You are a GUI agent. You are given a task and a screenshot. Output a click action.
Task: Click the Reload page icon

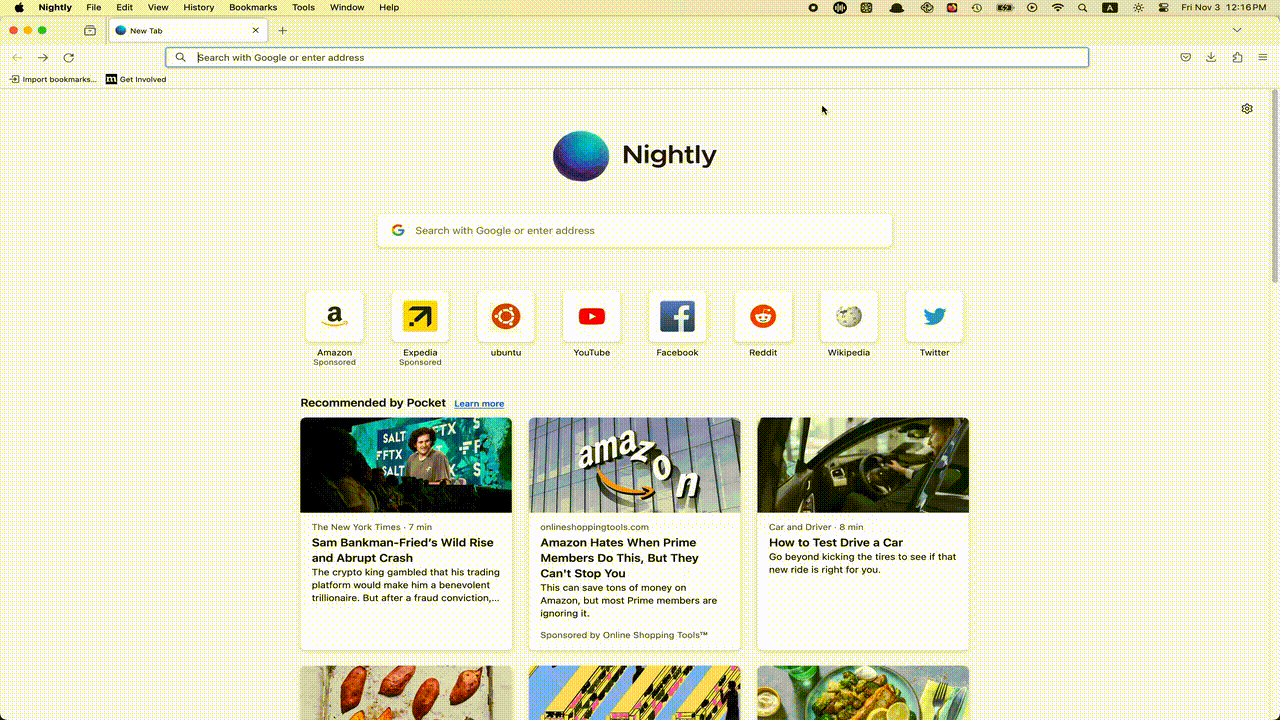68,58
